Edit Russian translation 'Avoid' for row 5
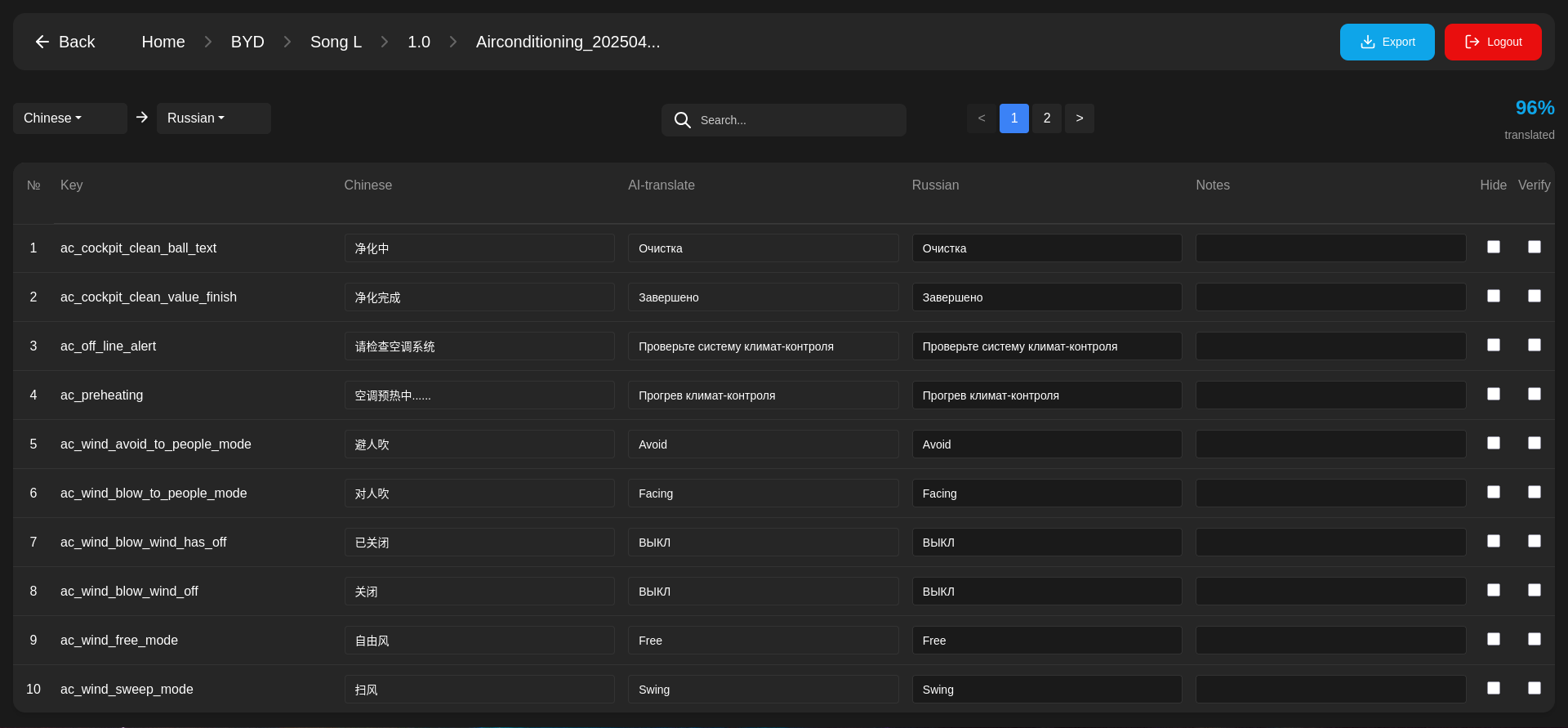The image size is (1568, 728). coord(1047,444)
